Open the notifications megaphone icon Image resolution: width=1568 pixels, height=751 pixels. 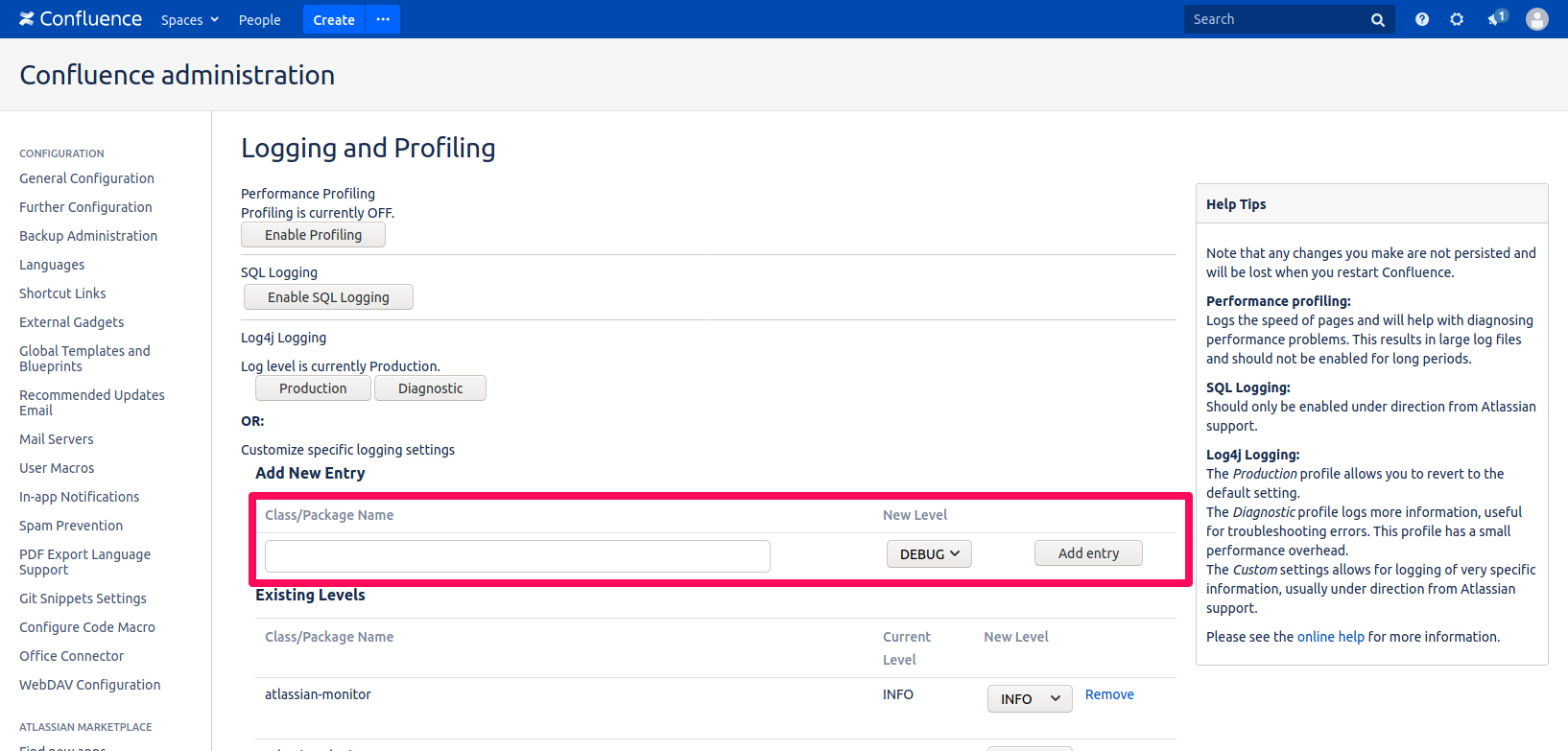1495,19
